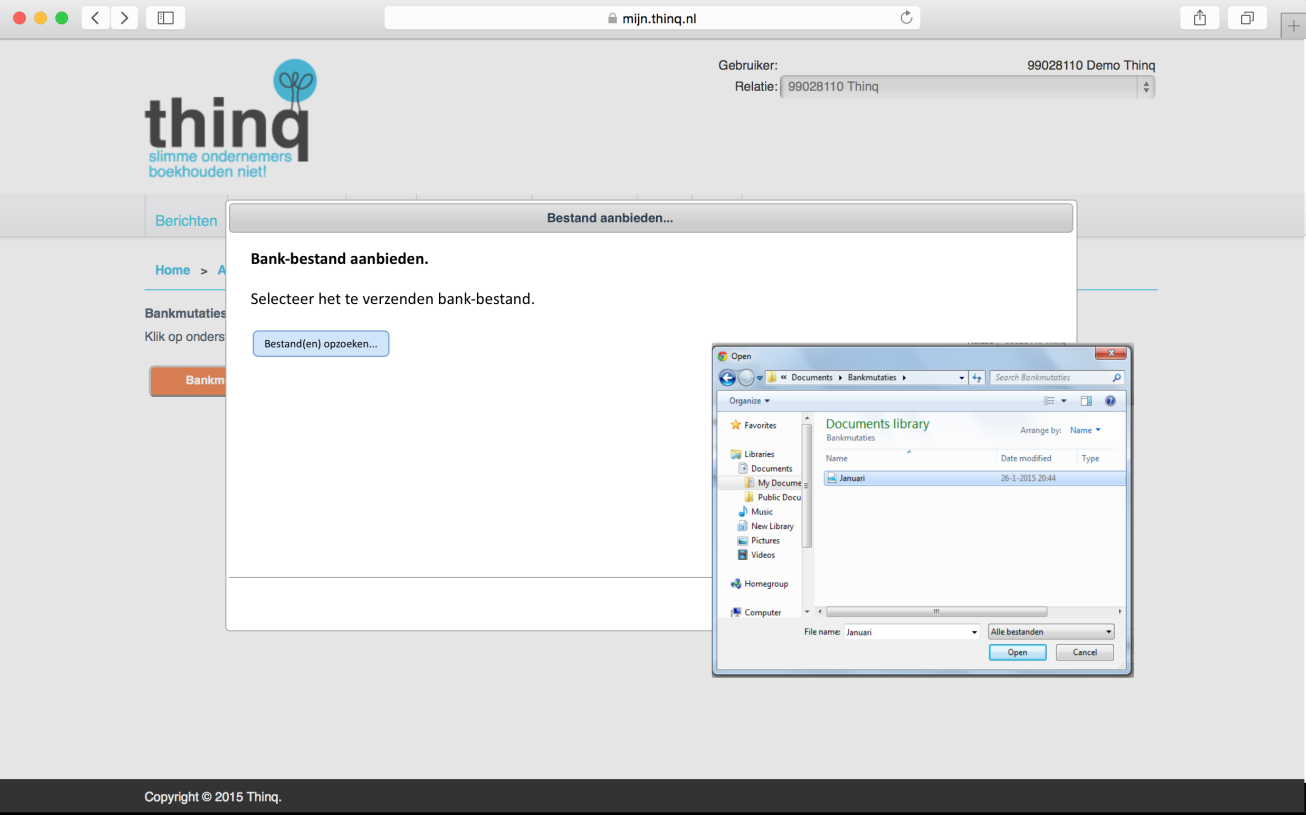Select Libraries in the navigation pane
Screen dimensions: 1306x815
tap(751, 454)
